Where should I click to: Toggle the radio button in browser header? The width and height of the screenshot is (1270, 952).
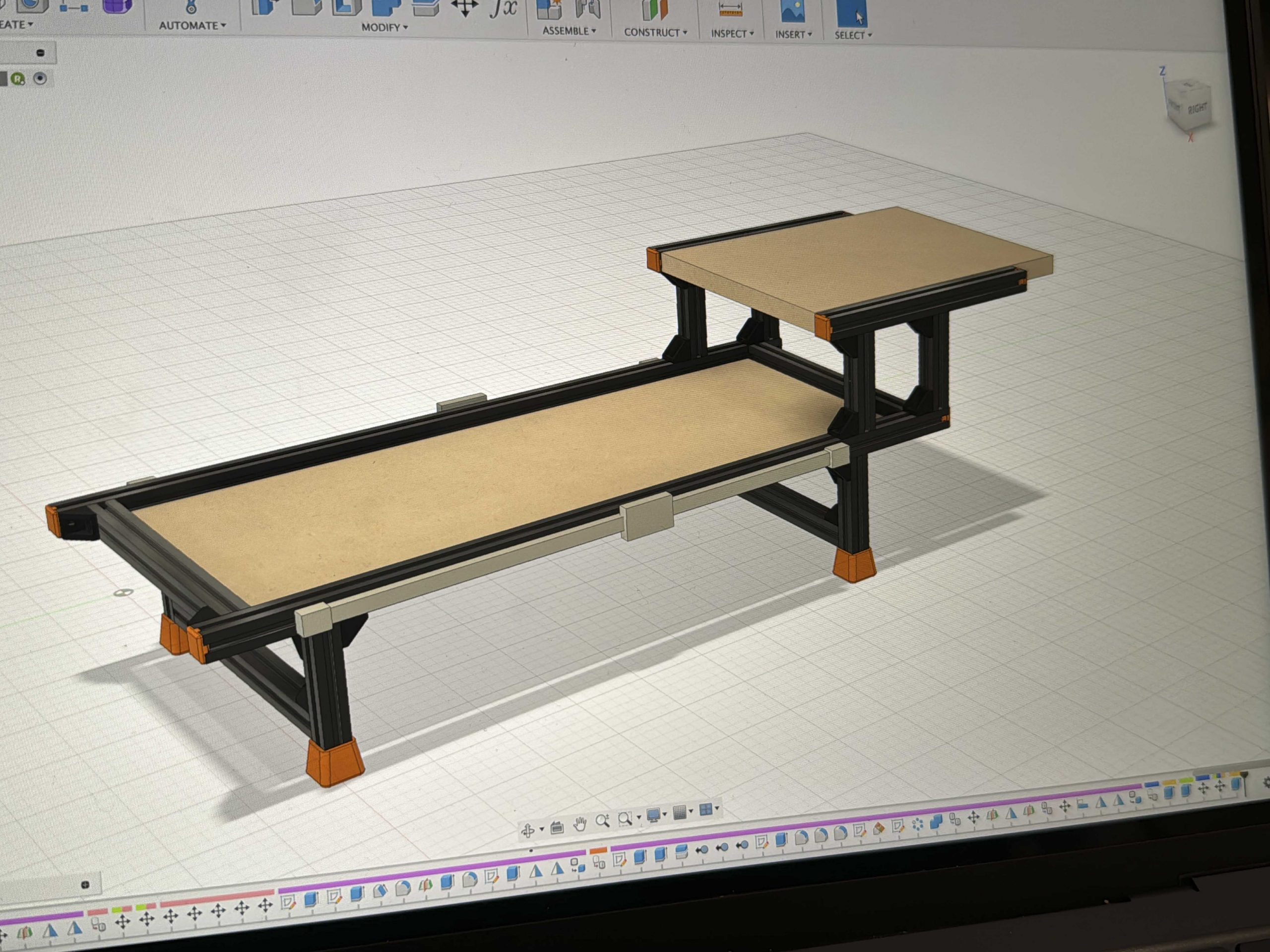click(x=40, y=79)
